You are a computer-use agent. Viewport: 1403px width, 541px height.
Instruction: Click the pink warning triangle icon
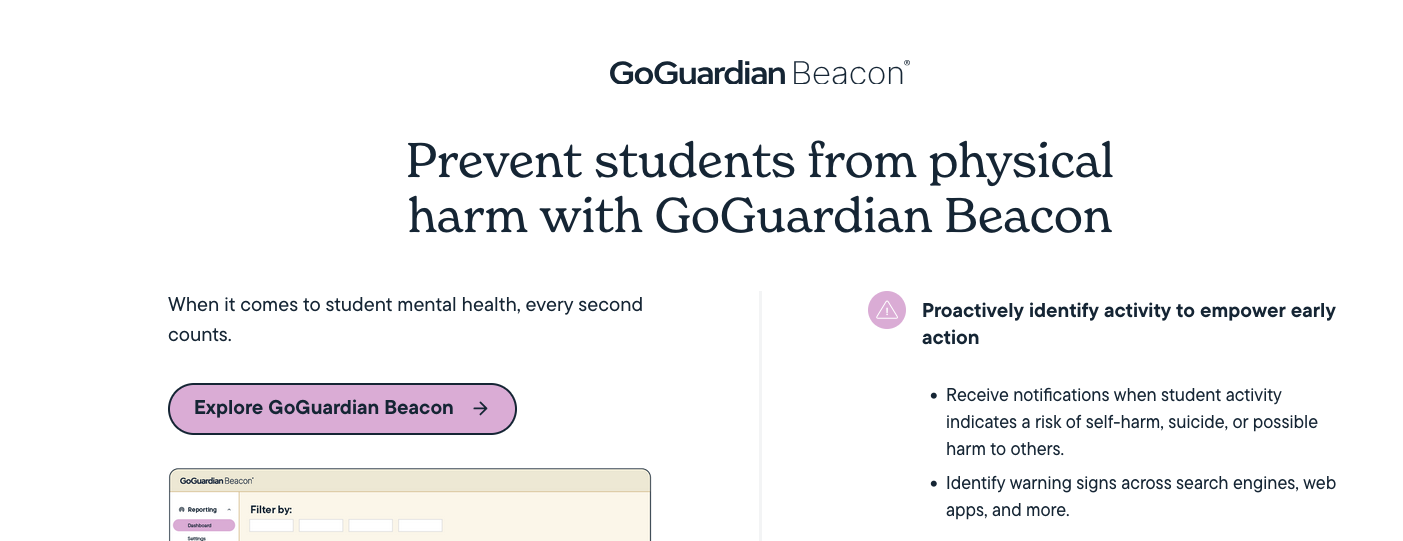coord(886,311)
